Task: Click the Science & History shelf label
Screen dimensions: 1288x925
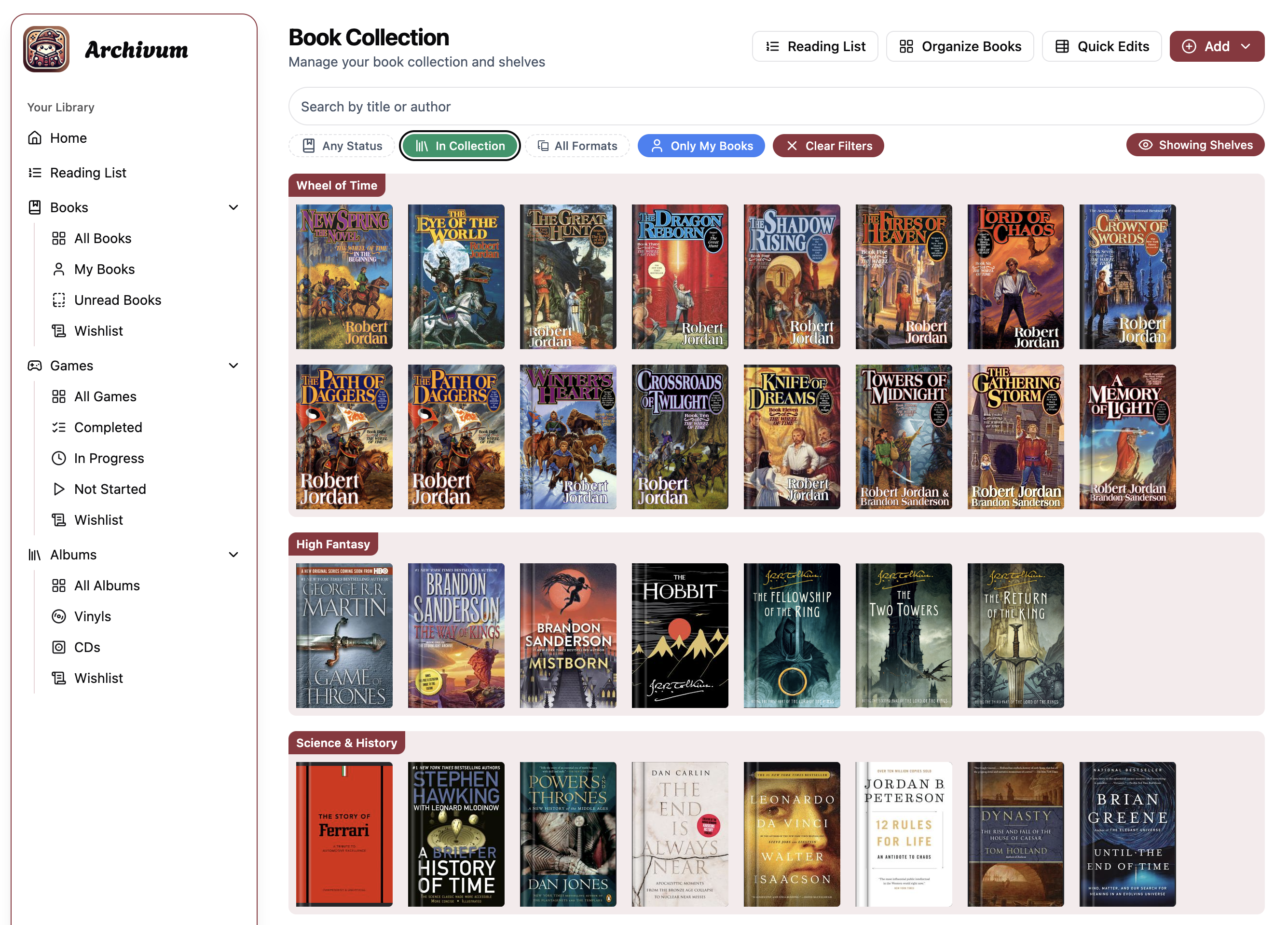Action: 346,743
